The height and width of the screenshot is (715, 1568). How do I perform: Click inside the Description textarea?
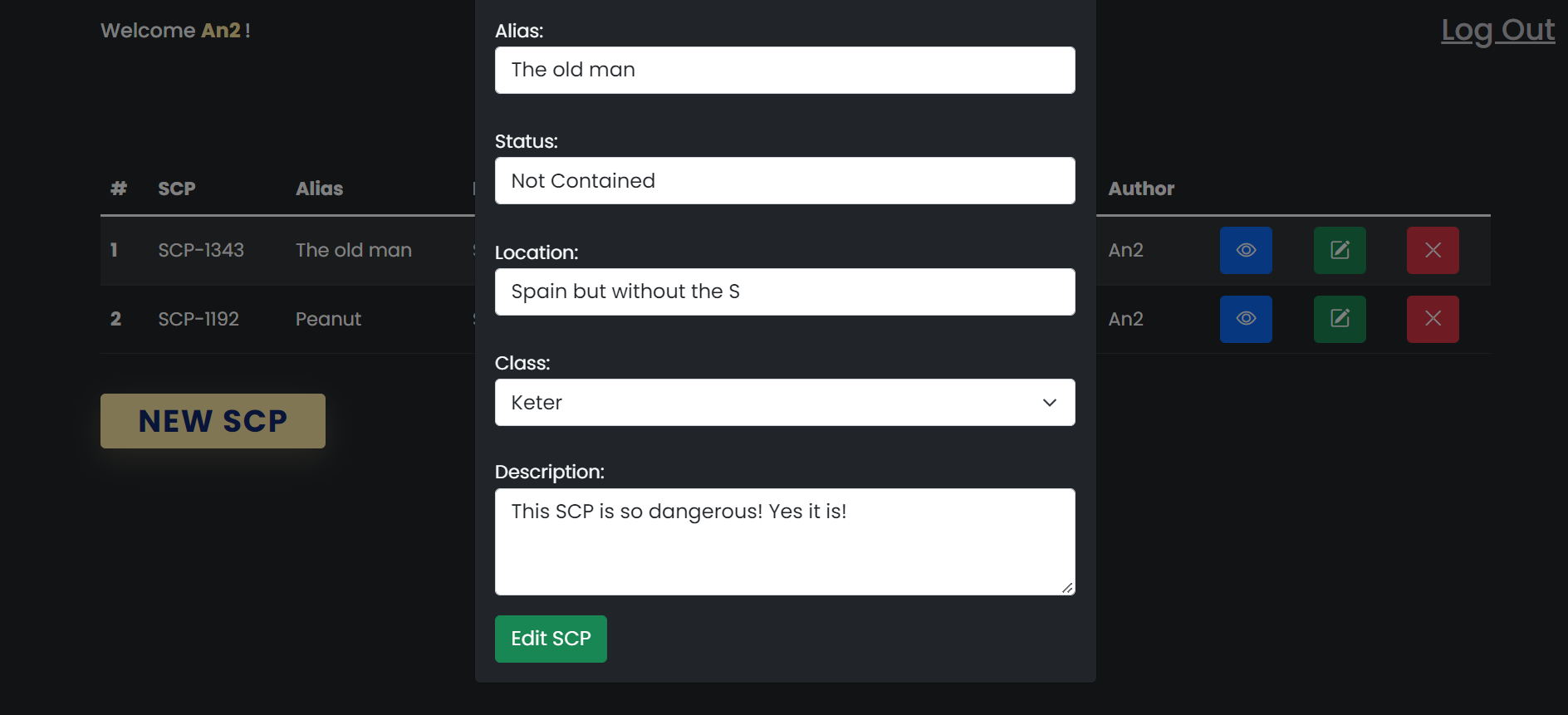pyautogui.click(x=785, y=548)
